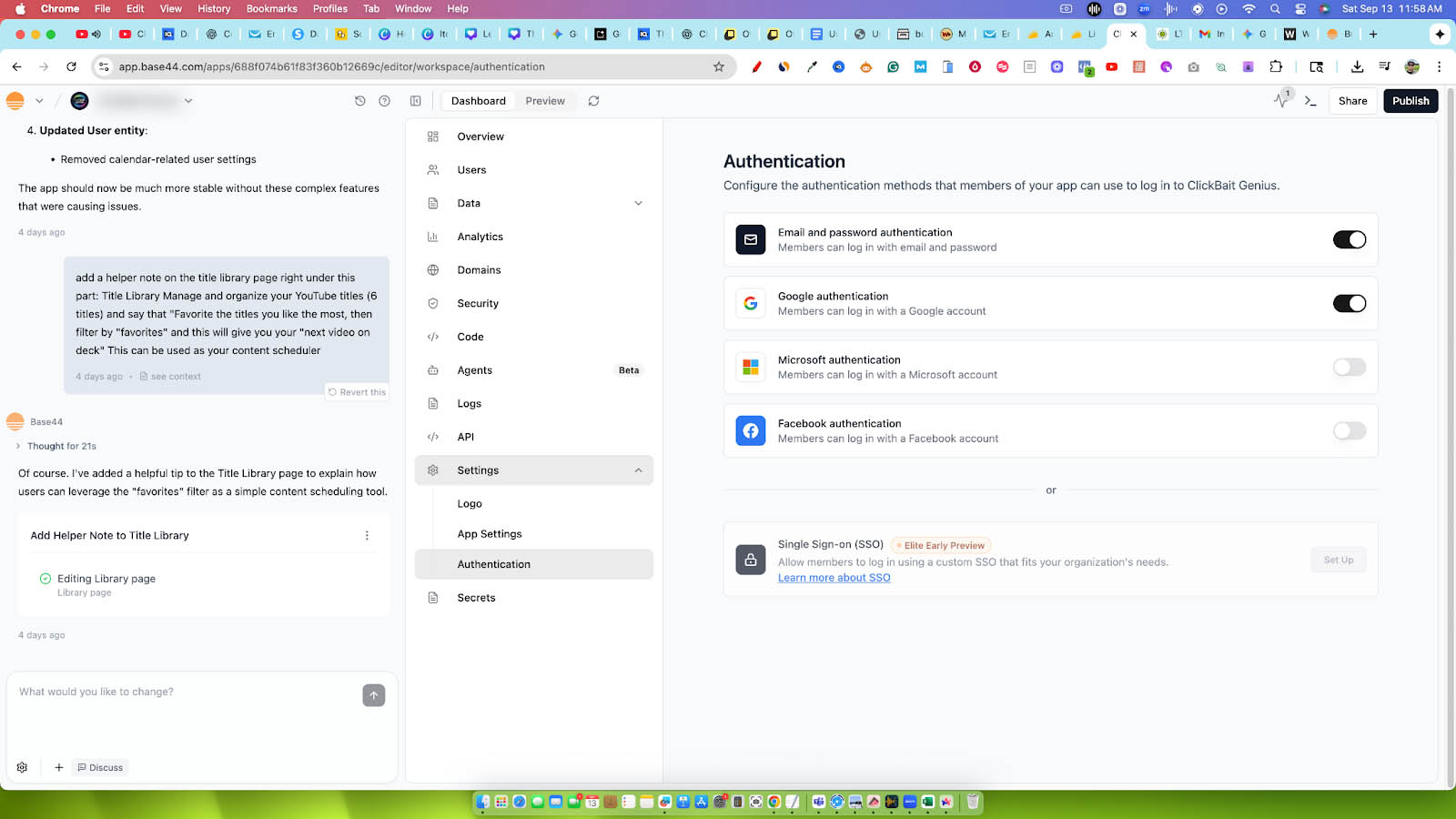The height and width of the screenshot is (819, 1456).
Task: Select Analytics in the sidebar
Action: pyautogui.click(x=480, y=237)
